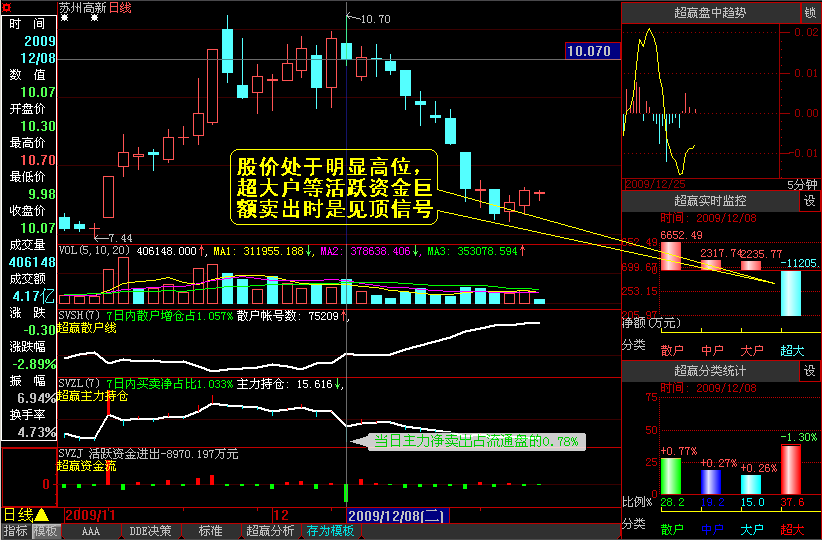Image resolution: width=822 pixels, height=540 pixels.
Task: Click the 2009/12/08(二) date marker on timeline
Action: point(397,515)
